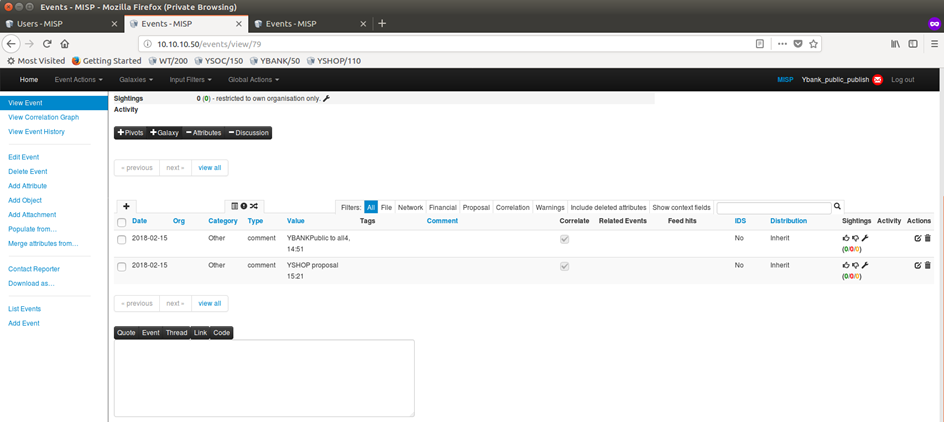Open Edit Event in the sidebar
Image resolution: width=944 pixels, height=422 pixels.
coord(23,157)
